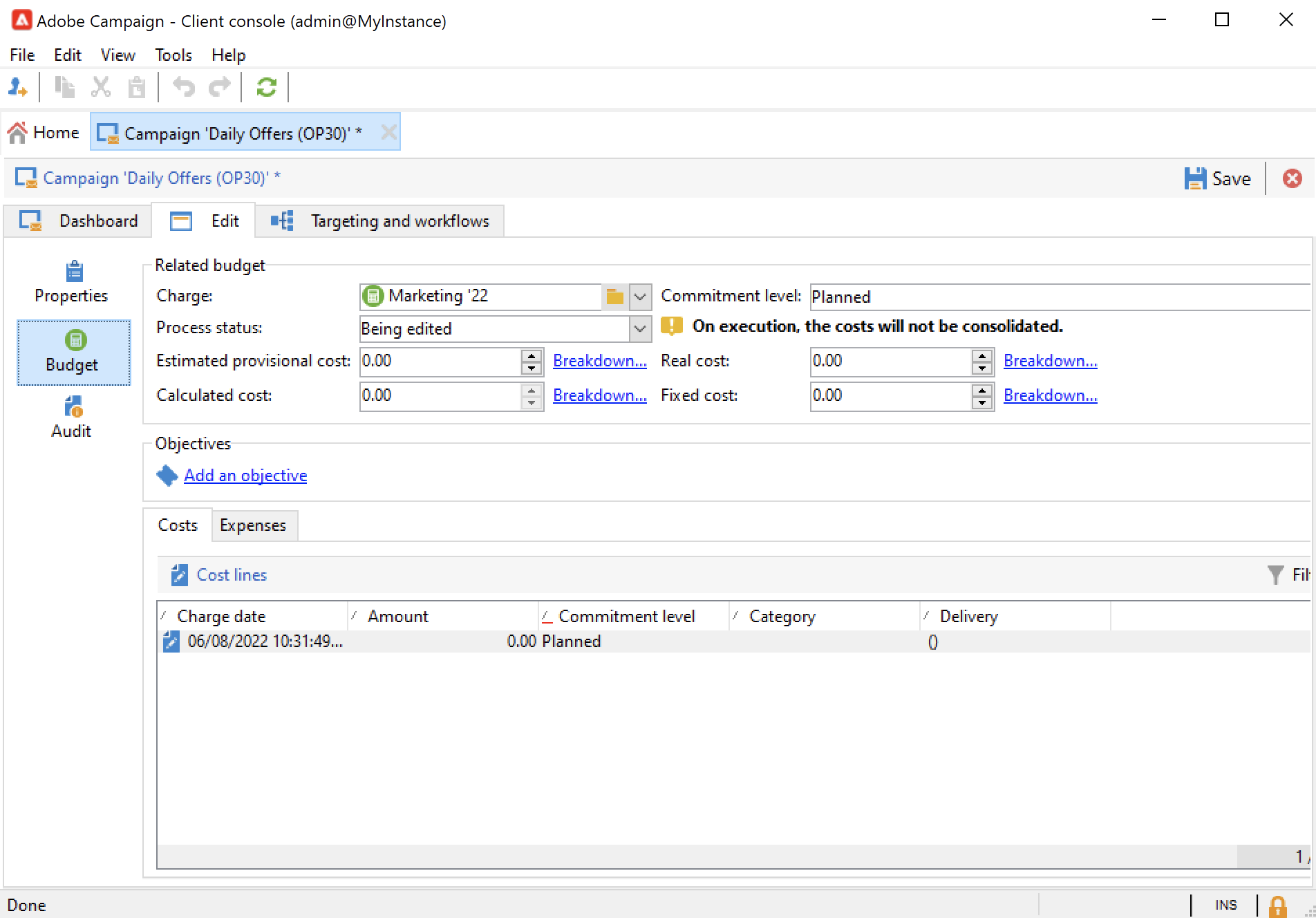Open Breakdown for Fixed cost
This screenshot has width=1316, height=918.
(1051, 395)
